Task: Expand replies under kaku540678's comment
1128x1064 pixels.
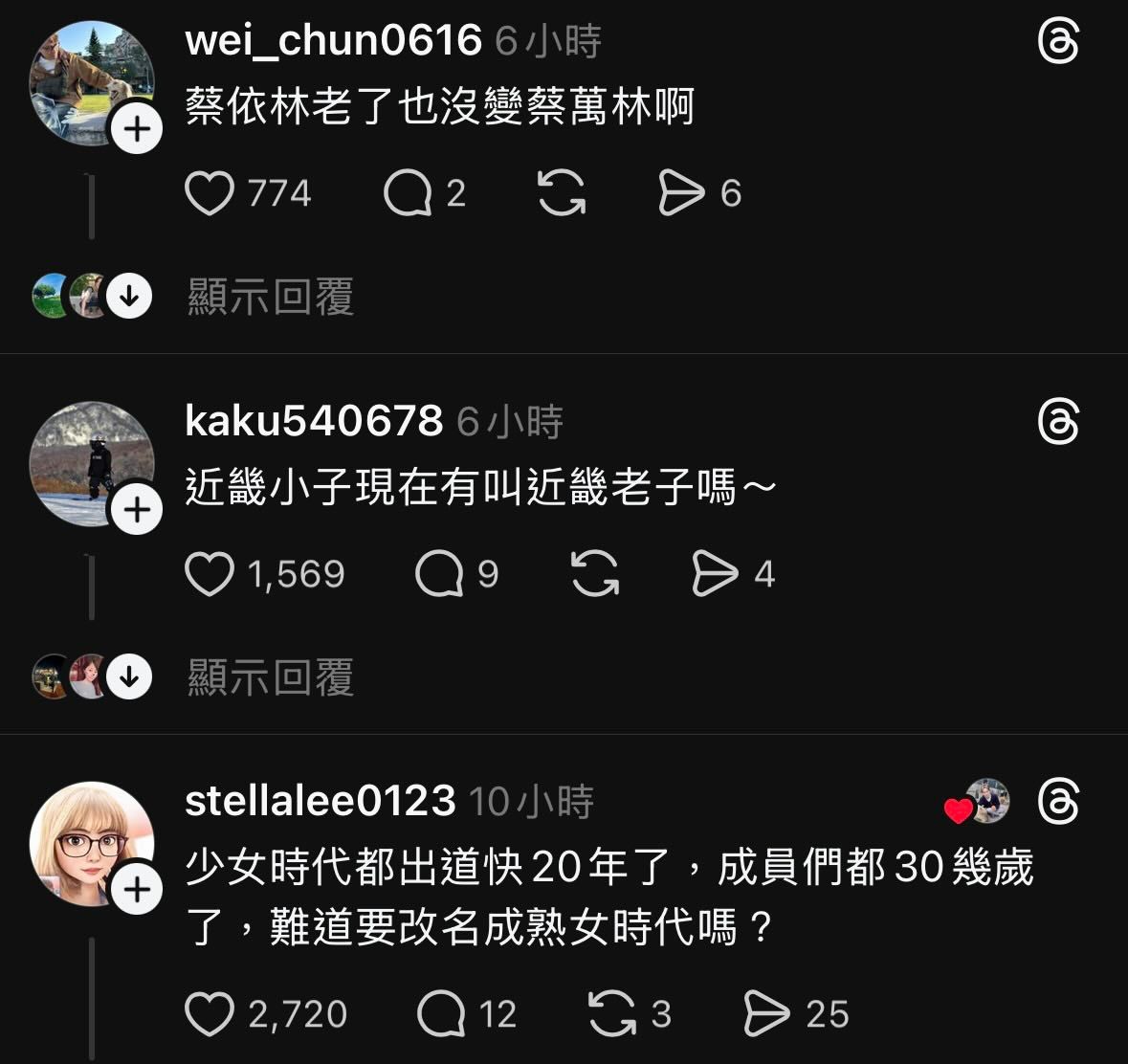Action: coord(271,676)
